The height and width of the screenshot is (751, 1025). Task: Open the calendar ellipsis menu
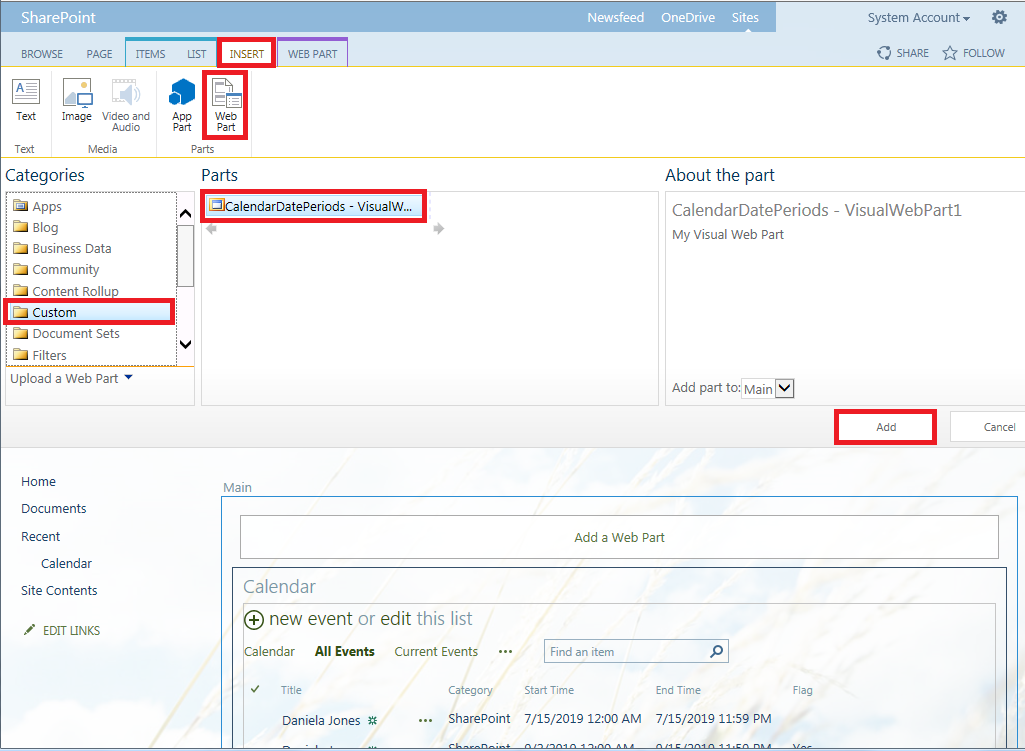point(505,651)
